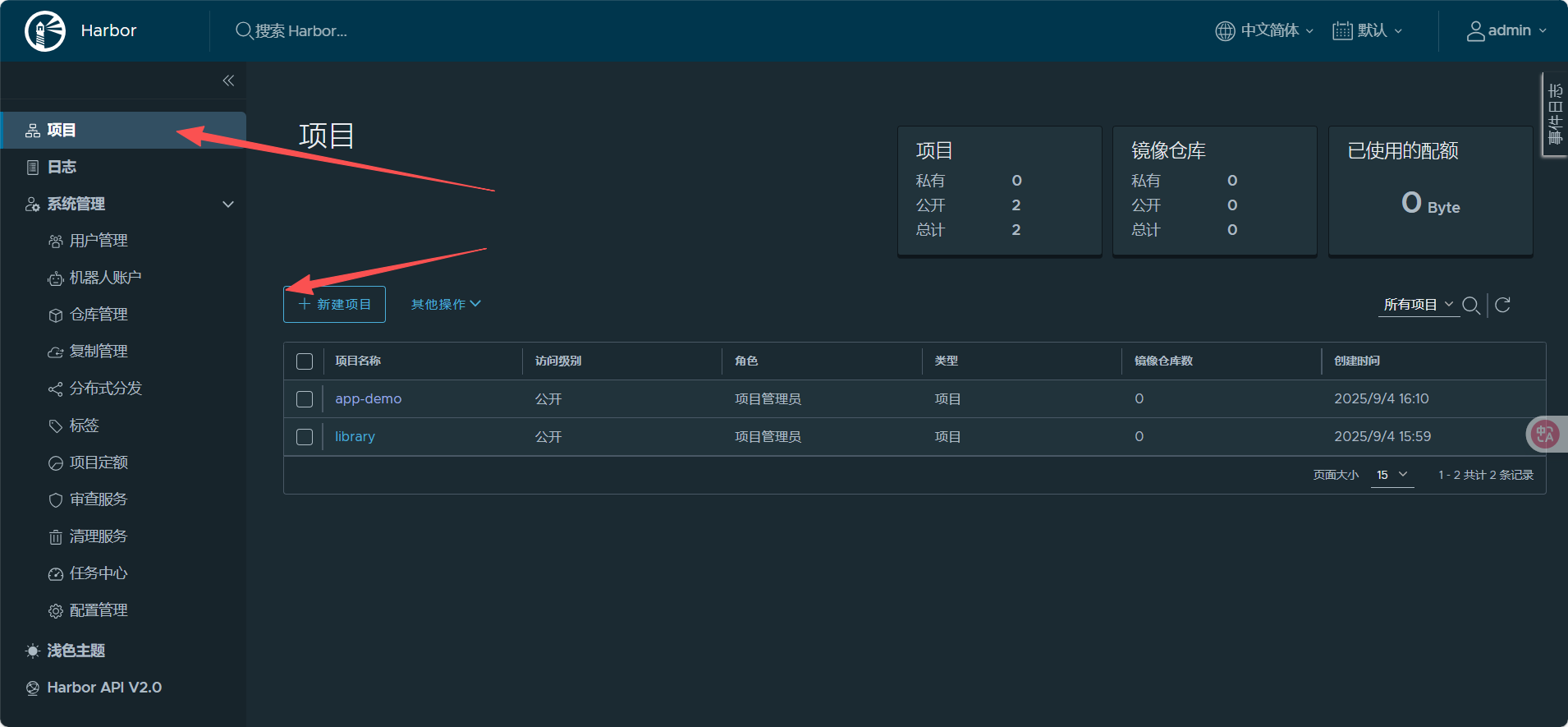Viewport: 1568px width, 727px height.
Task: Click the 配置管理 gear icon
Action: point(55,611)
